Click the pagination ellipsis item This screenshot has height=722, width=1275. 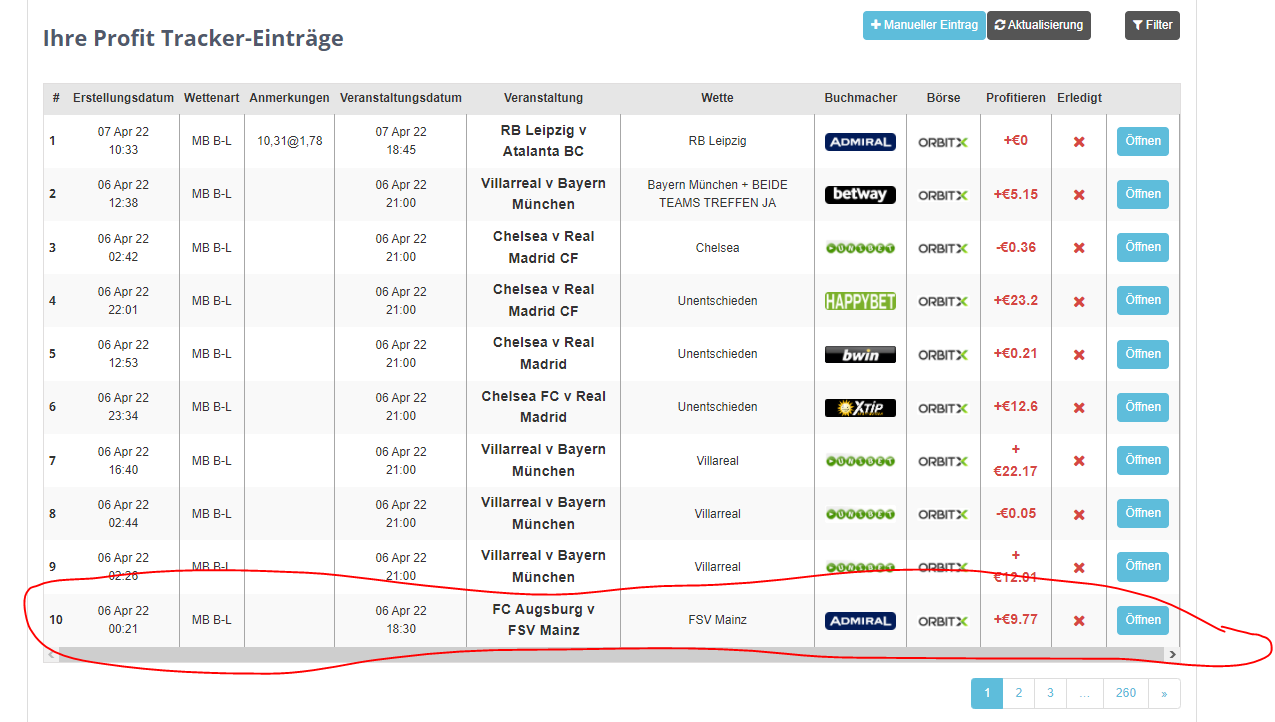pos(1085,693)
